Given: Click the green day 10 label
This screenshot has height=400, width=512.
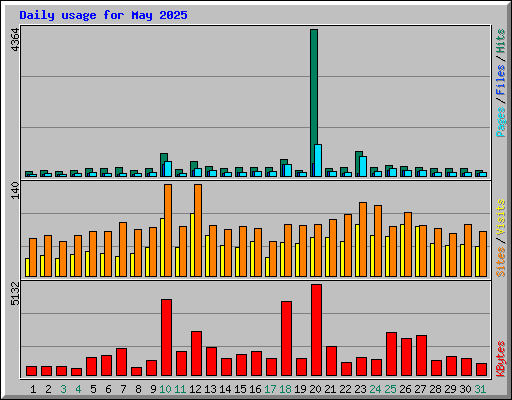Looking at the screenshot, I should (165, 389).
